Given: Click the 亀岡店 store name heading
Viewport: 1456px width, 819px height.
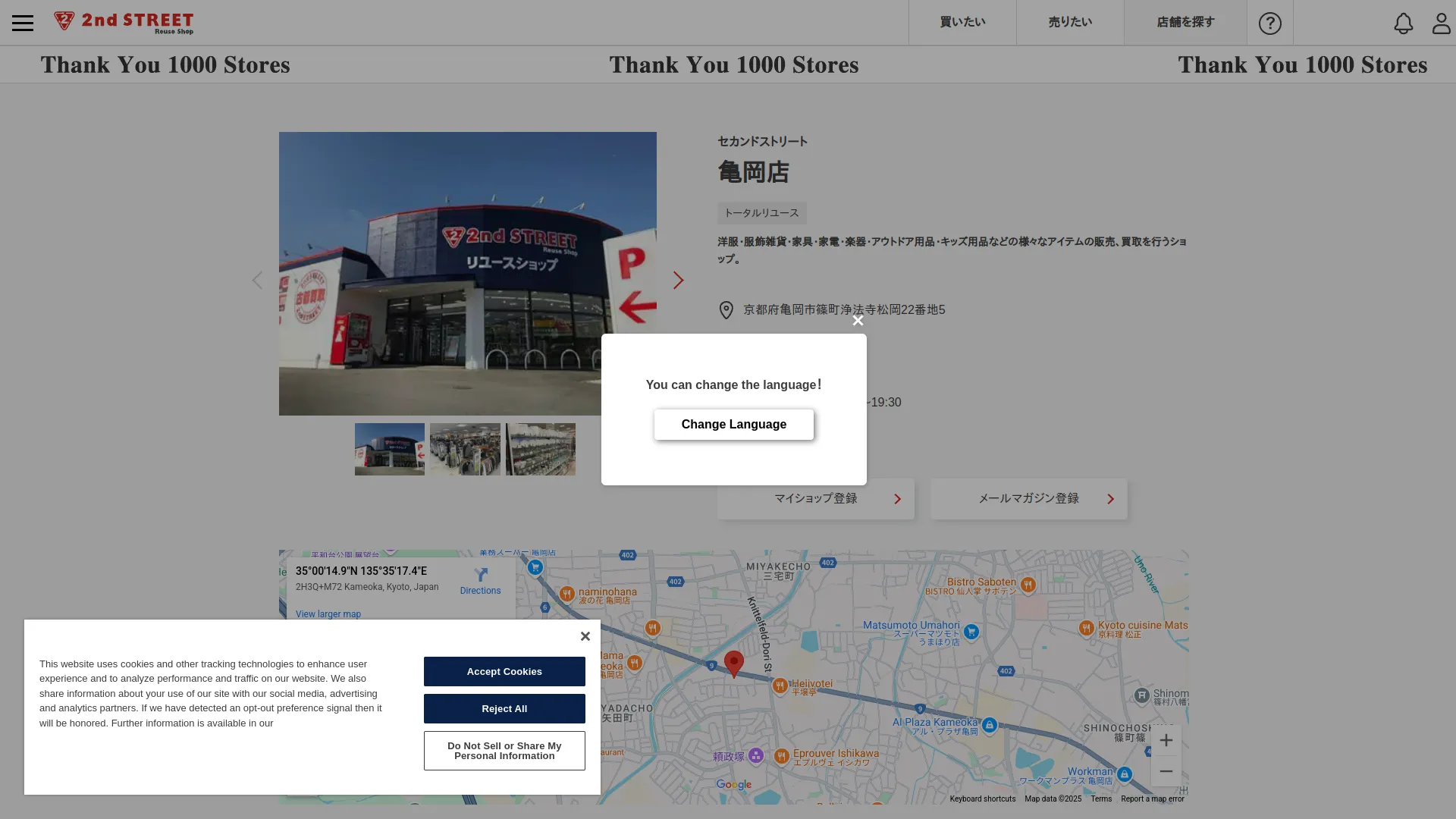Looking at the screenshot, I should pyautogui.click(x=753, y=173).
